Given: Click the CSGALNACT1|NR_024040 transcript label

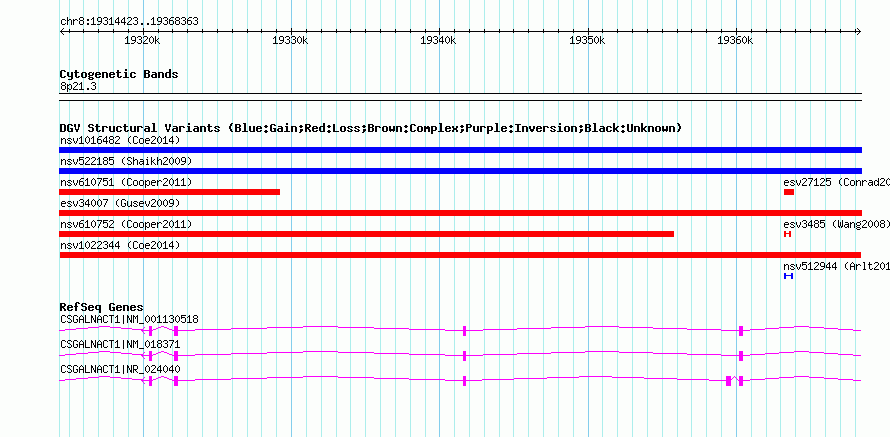Looking at the screenshot, I should [120, 369].
